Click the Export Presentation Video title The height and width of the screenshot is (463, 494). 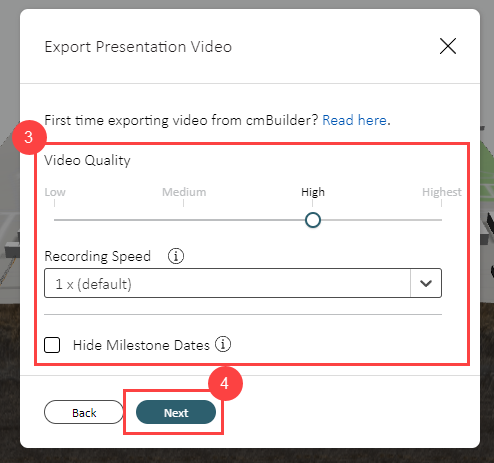coord(138,47)
